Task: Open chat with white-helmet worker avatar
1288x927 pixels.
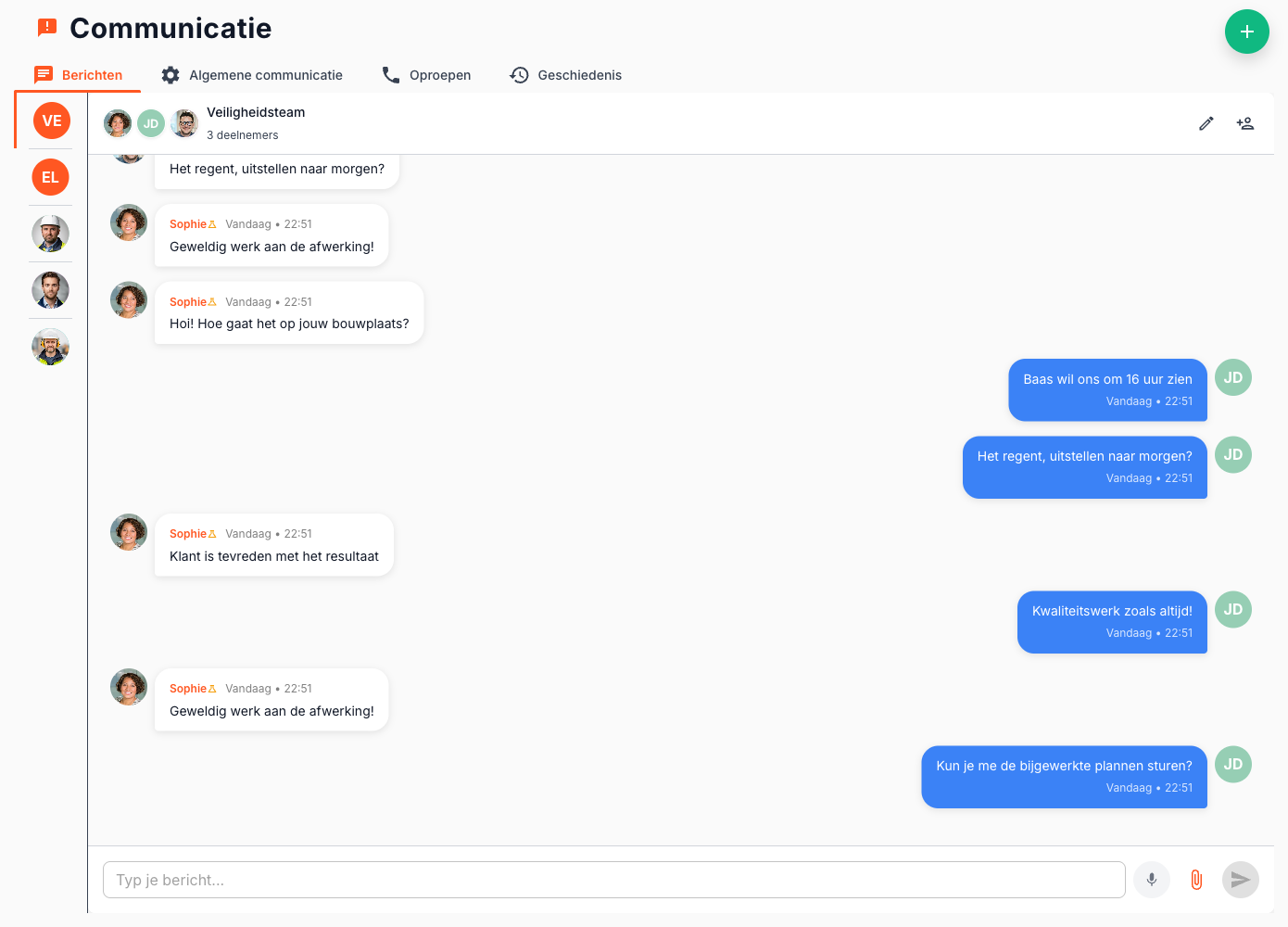Action: pyautogui.click(x=51, y=234)
